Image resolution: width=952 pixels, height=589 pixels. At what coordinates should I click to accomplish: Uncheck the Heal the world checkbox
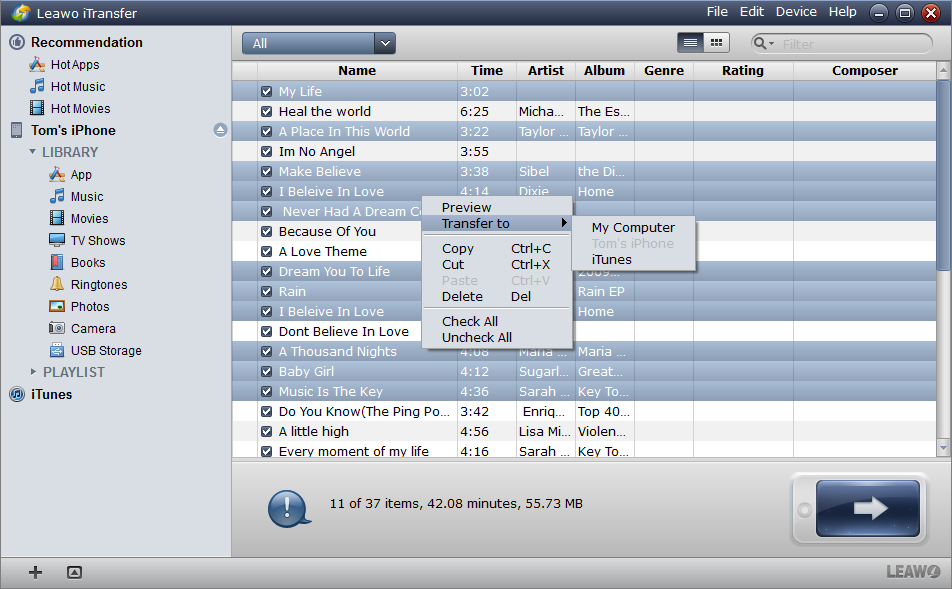pos(267,112)
